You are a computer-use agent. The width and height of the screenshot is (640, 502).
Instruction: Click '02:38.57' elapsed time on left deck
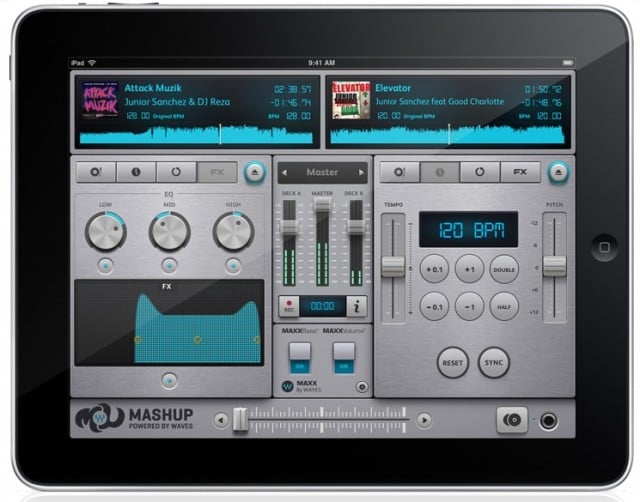(292, 89)
